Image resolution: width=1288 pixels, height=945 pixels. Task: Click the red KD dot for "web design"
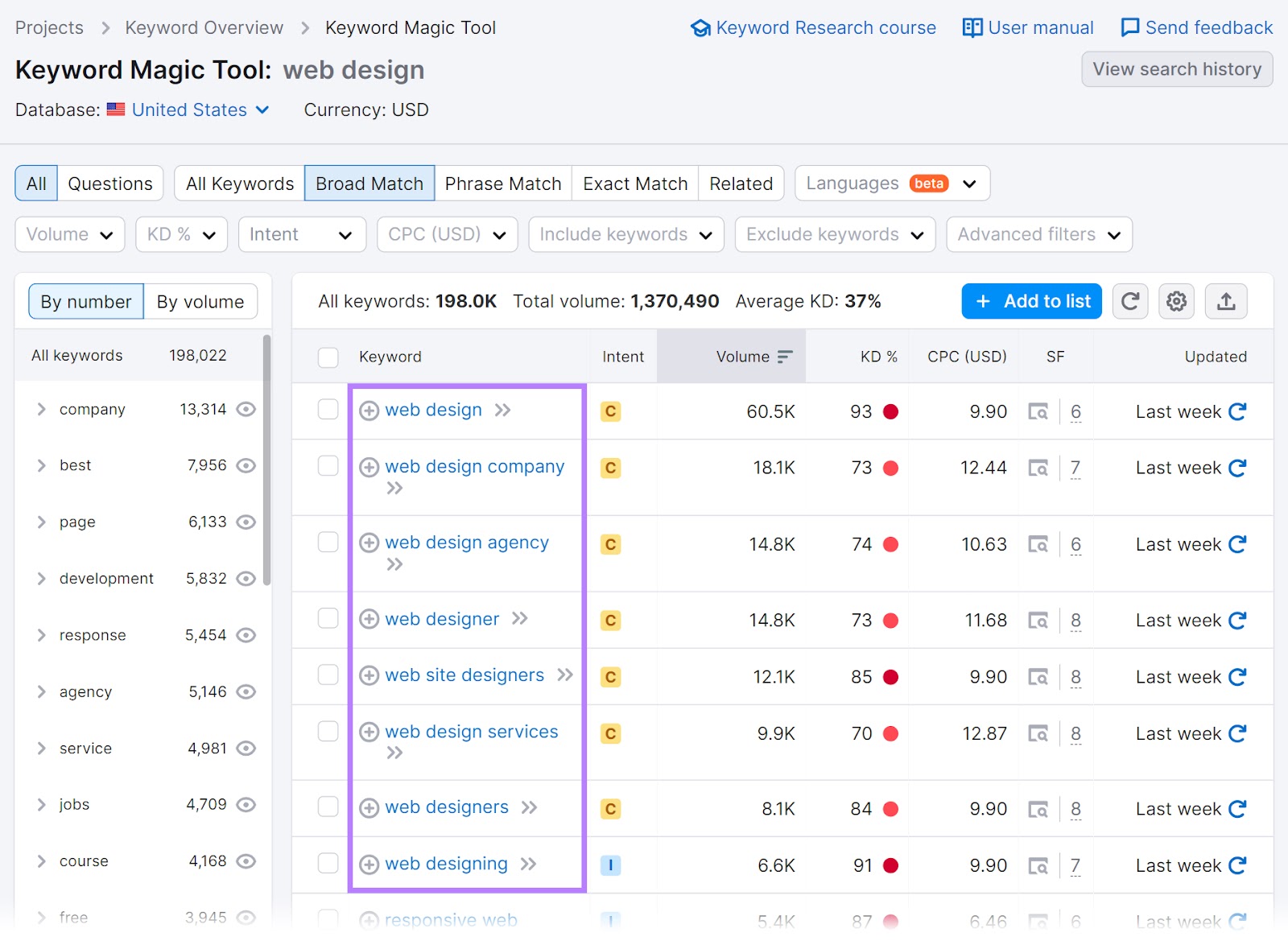pyautogui.click(x=890, y=411)
